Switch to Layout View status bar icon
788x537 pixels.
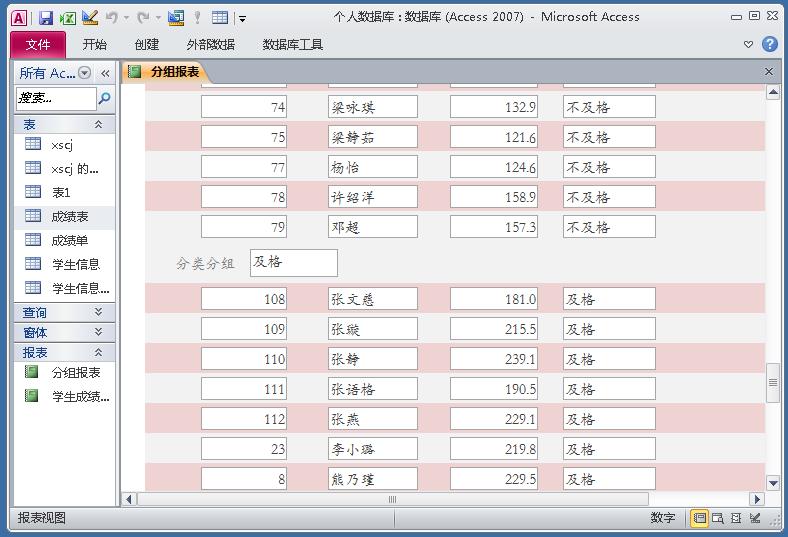pos(736,518)
